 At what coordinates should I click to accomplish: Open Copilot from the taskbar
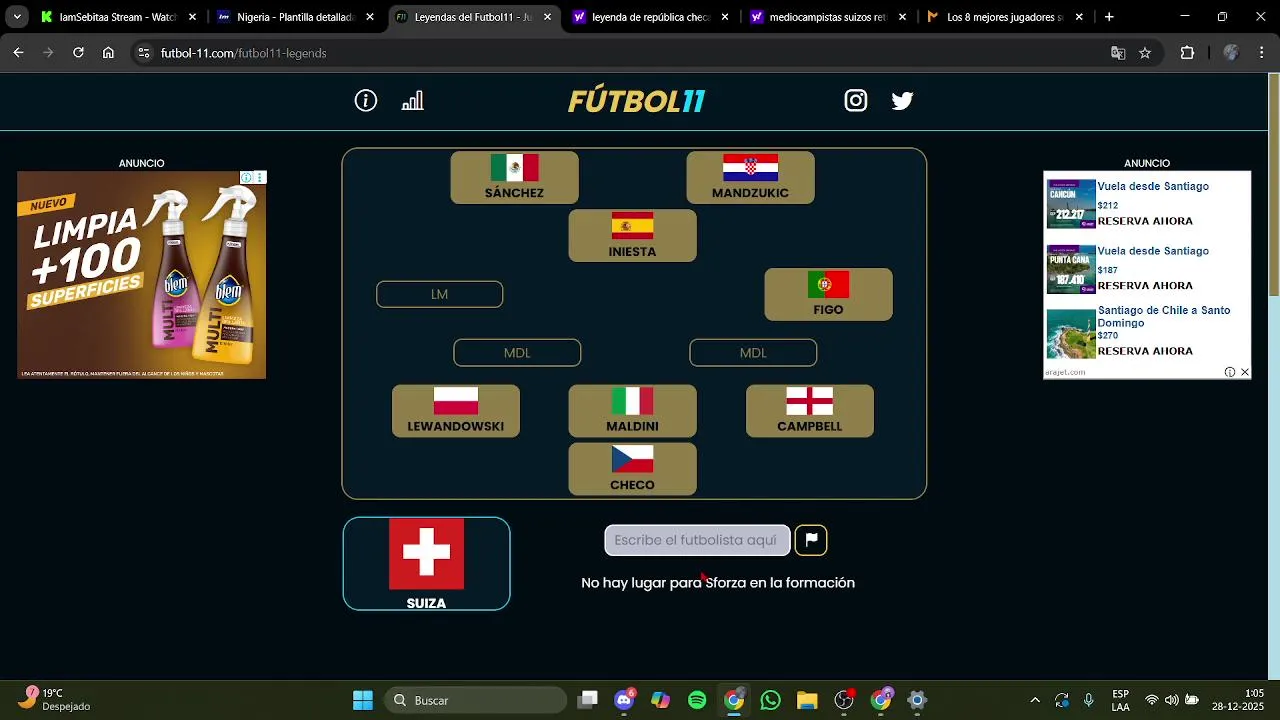coord(661,700)
